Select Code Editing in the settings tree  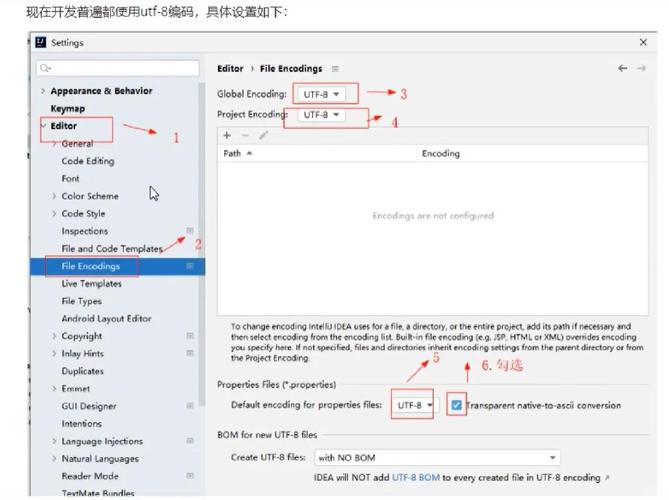tap(88, 161)
